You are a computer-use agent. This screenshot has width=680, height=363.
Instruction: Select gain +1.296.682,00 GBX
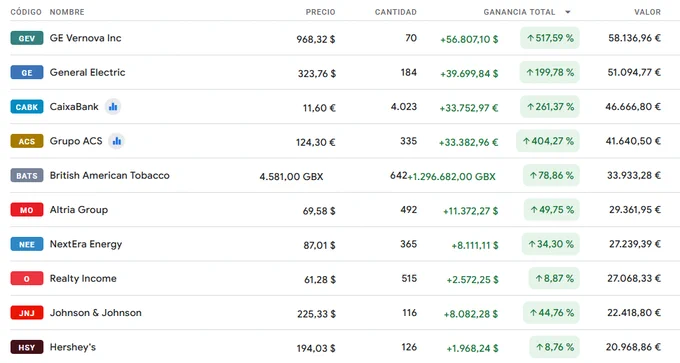pyautogui.click(x=451, y=177)
